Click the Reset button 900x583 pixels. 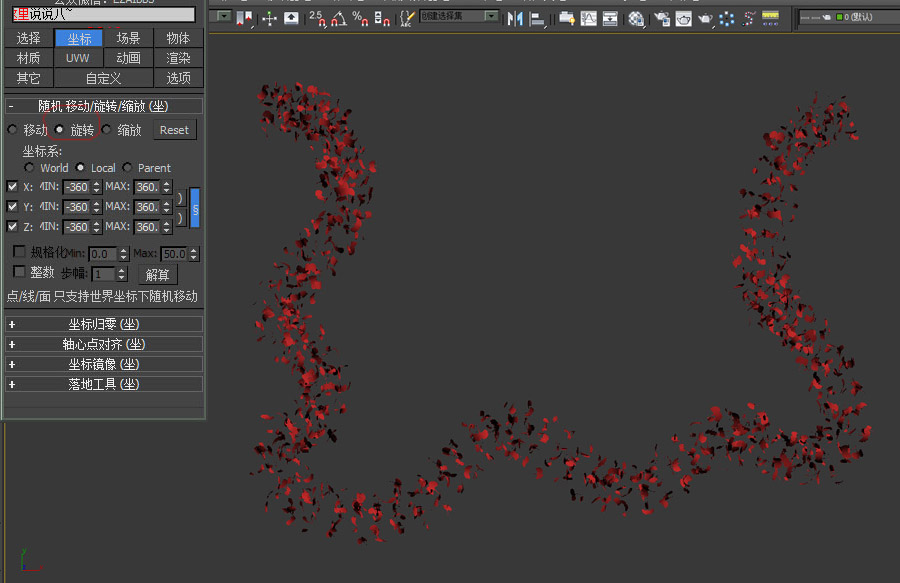[174, 130]
